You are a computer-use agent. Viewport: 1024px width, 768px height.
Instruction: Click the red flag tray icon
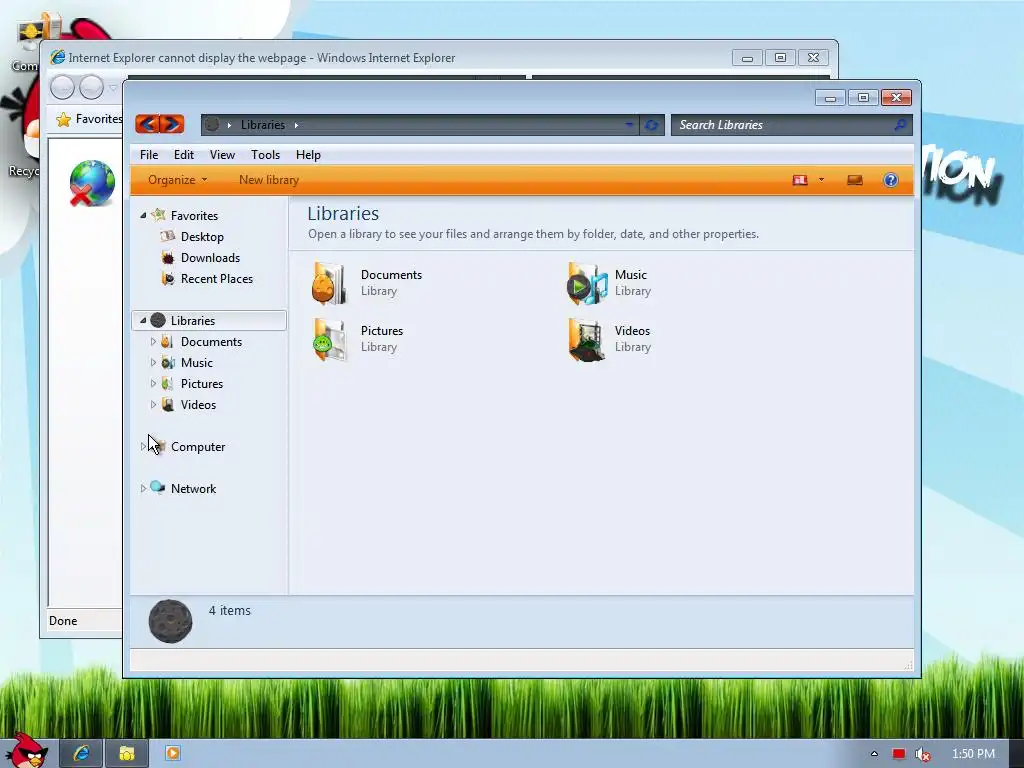[x=899, y=754]
